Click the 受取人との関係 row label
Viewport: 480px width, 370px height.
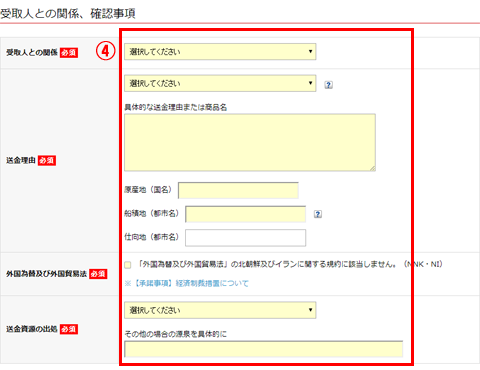32,52
